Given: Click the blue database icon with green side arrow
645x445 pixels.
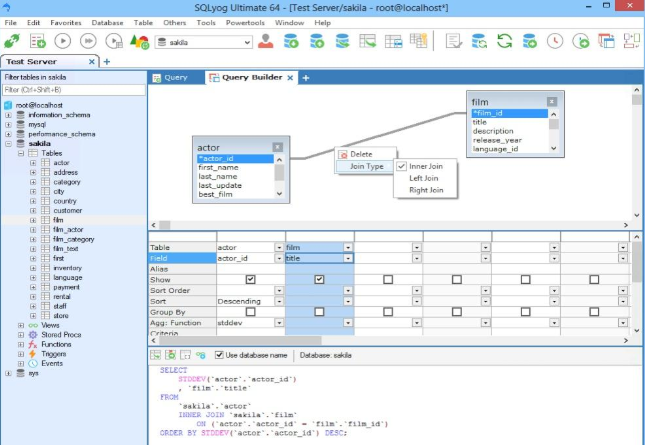Looking at the screenshot, I should pos(342,41).
